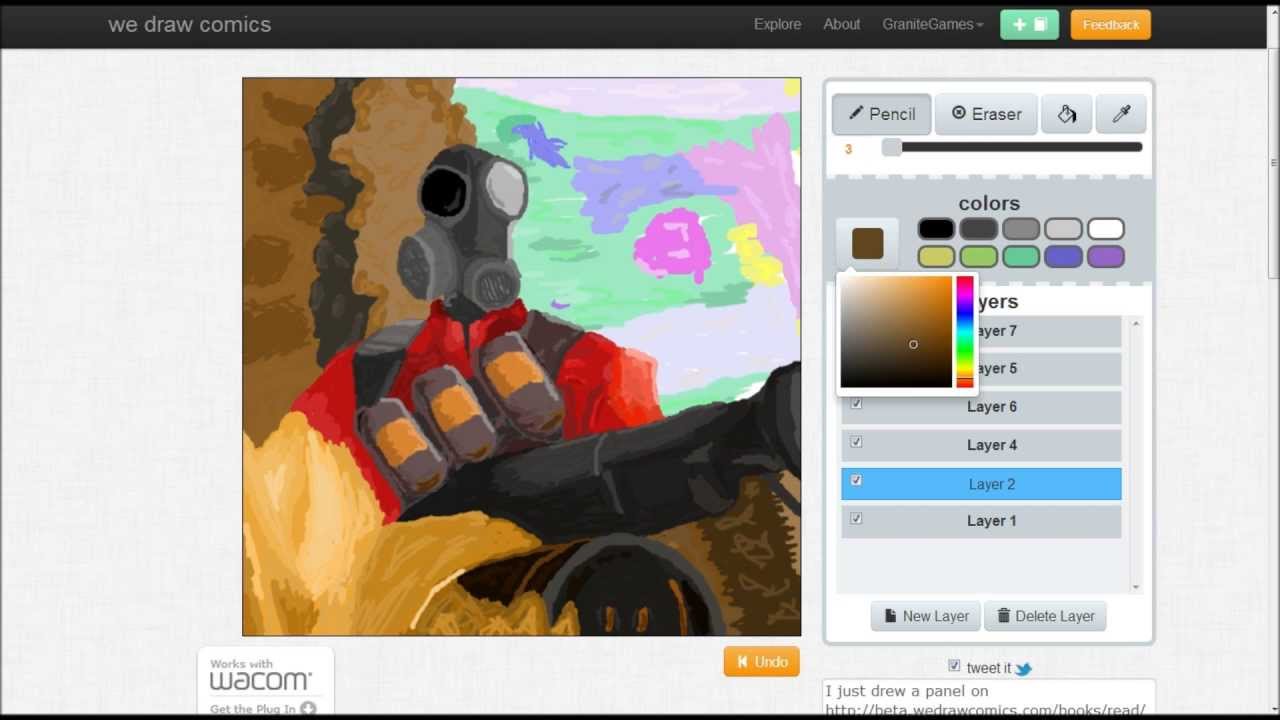Click layers list scroll down arrow
This screenshot has width=1280, height=720.
click(1136, 587)
